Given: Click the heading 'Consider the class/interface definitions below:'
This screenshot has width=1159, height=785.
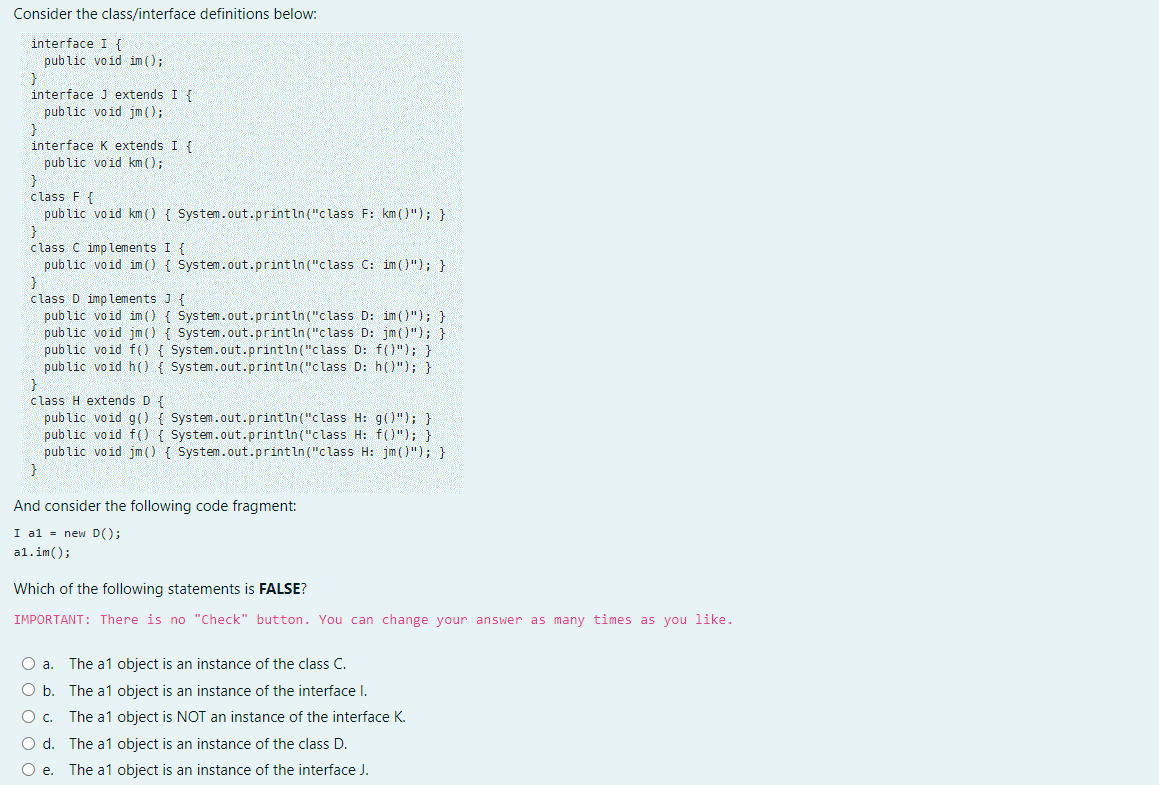Looking at the screenshot, I should pyautogui.click(x=165, y=13).
